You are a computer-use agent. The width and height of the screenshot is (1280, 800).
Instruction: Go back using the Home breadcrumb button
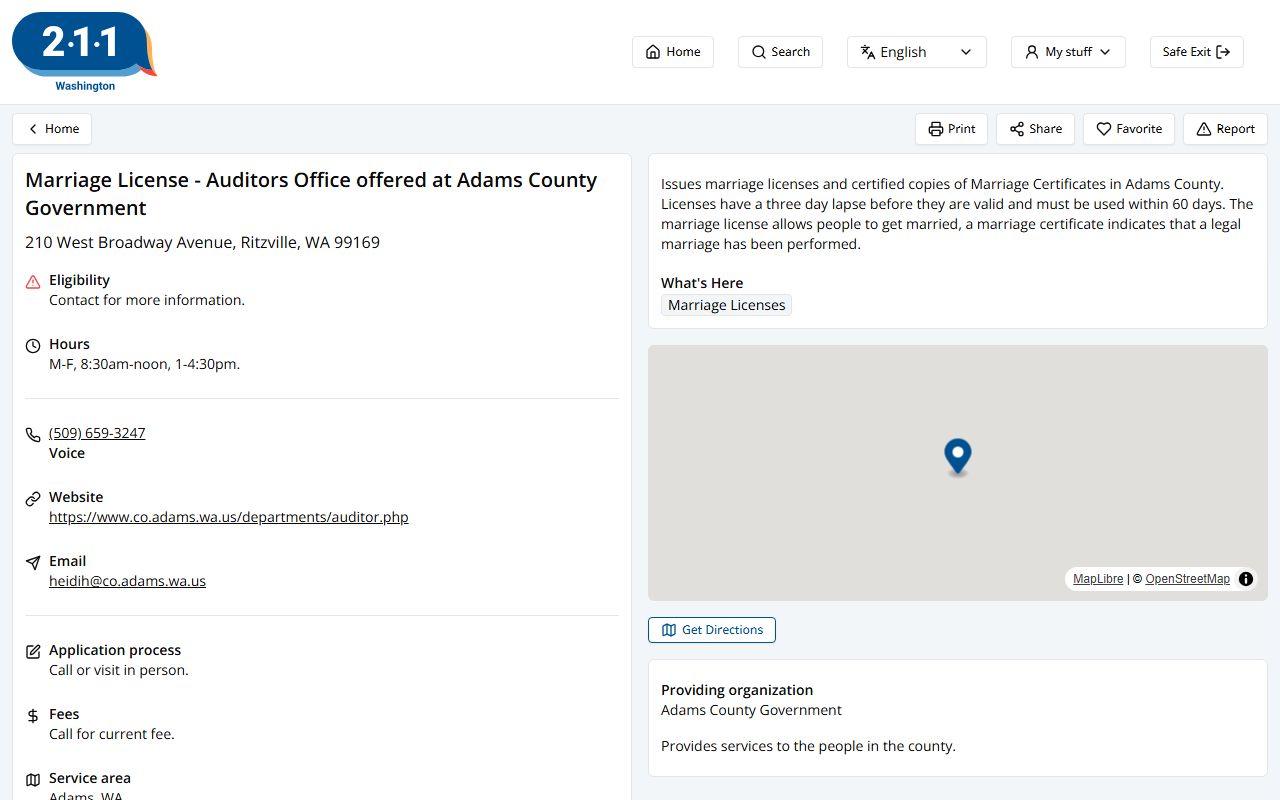click(x=52, y=129)
